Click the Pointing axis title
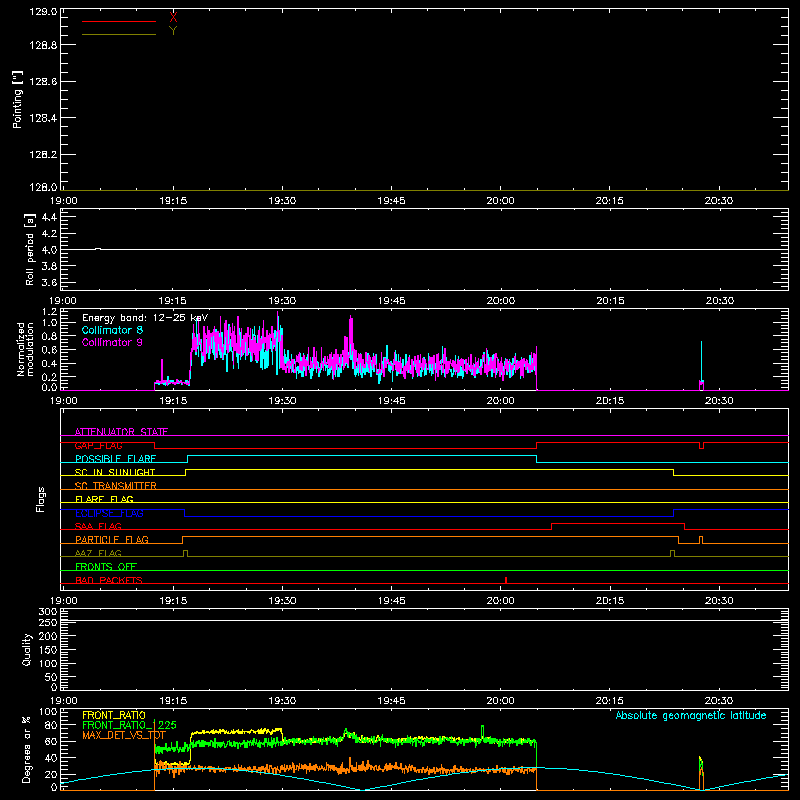This screenshot has width=800, height=800. (x=18, y=99)
